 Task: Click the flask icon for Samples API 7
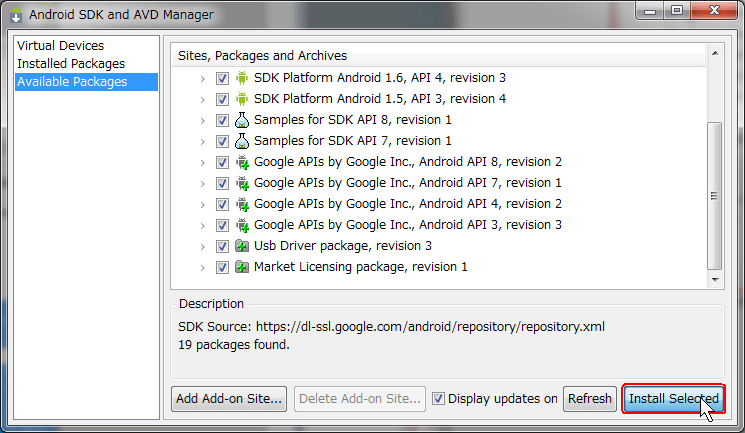coord(242,141)
